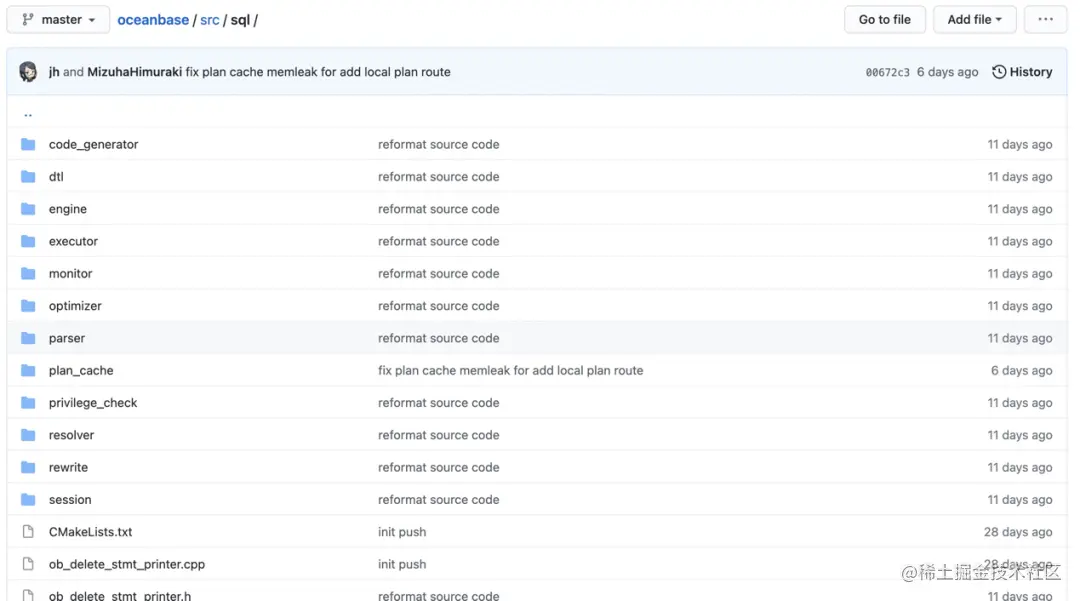Open the optimizer folder

pos(75,306)
